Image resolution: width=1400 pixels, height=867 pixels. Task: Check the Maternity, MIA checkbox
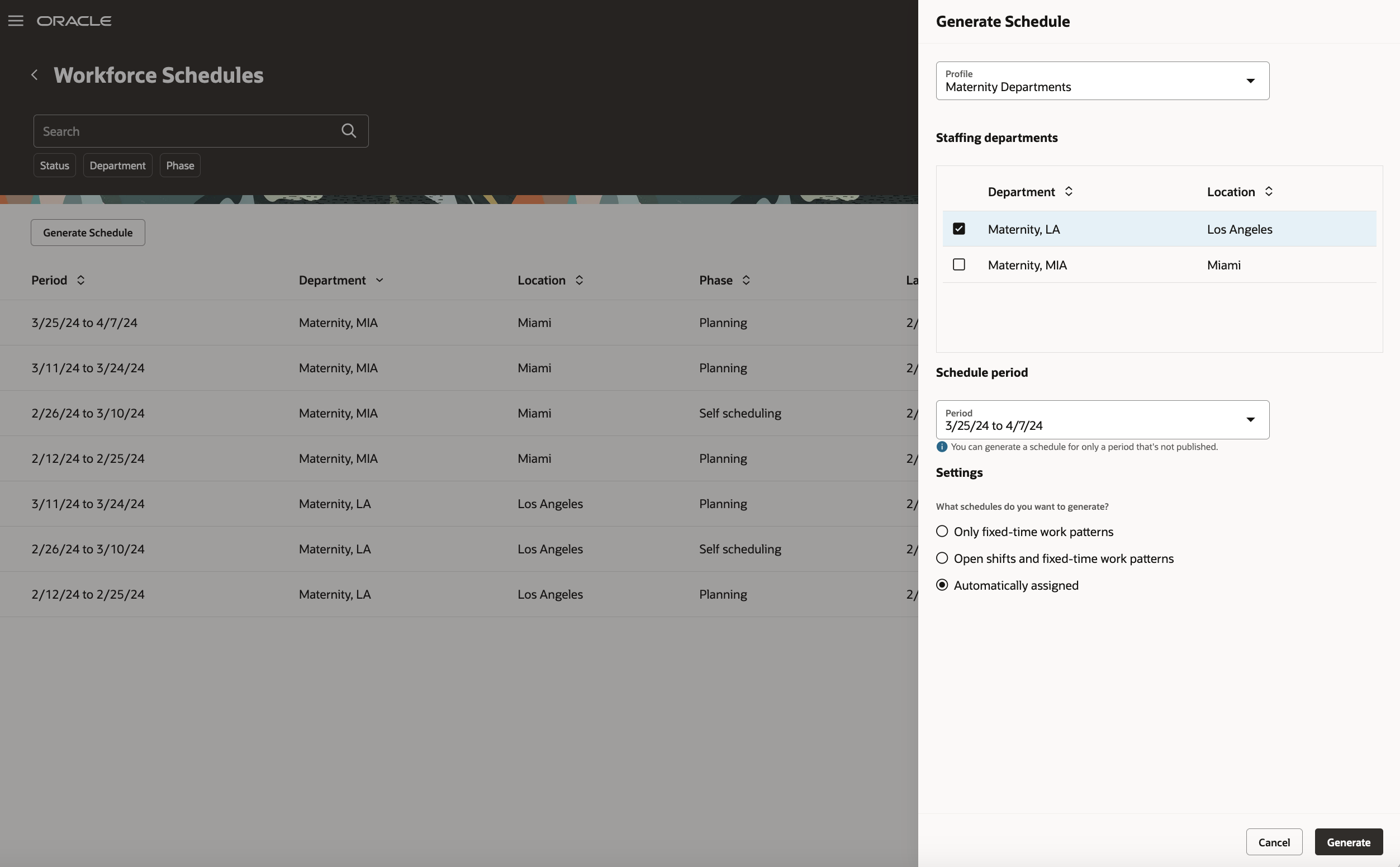point(958,264)
